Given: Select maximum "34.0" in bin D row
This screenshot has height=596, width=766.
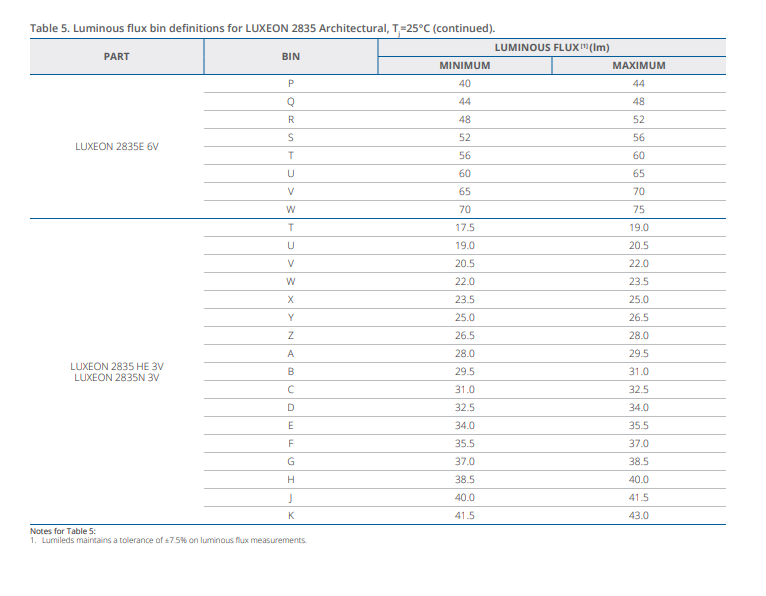Looking at the screenshot, I should (x=638, y=408).
